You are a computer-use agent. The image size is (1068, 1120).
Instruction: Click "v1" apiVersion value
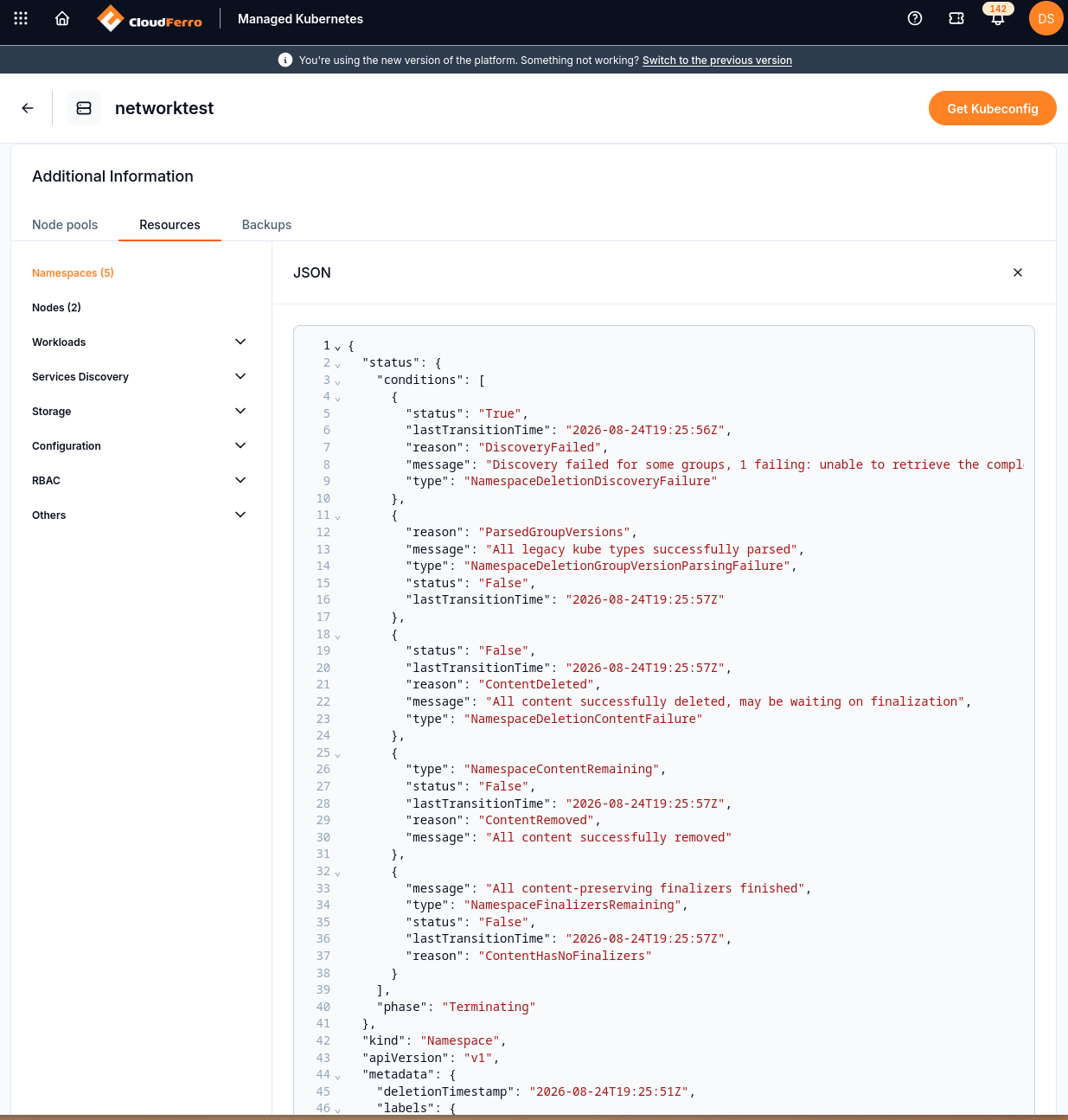478,1058
